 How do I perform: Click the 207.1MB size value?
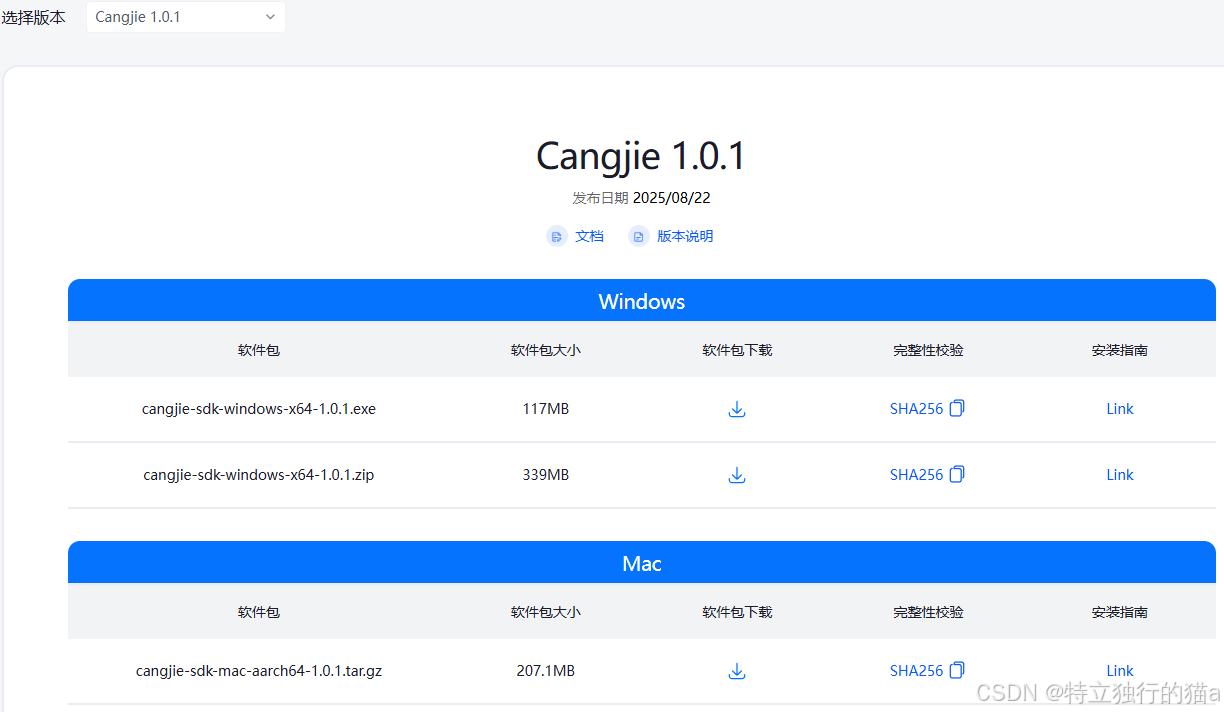coord(546,671)
